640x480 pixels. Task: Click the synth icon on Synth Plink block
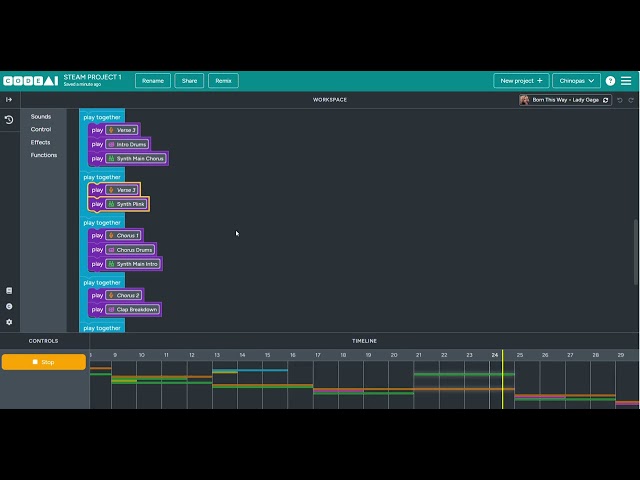[111, 204]
